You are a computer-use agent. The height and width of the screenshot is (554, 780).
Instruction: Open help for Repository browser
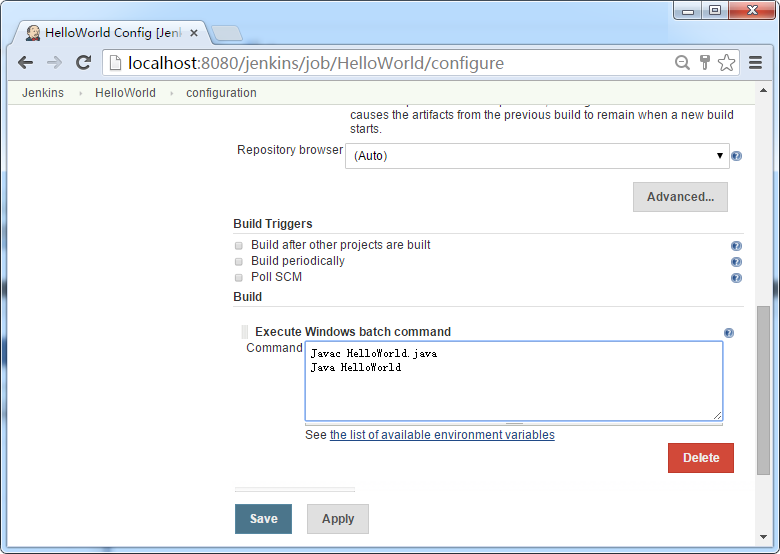click(736, 156)
